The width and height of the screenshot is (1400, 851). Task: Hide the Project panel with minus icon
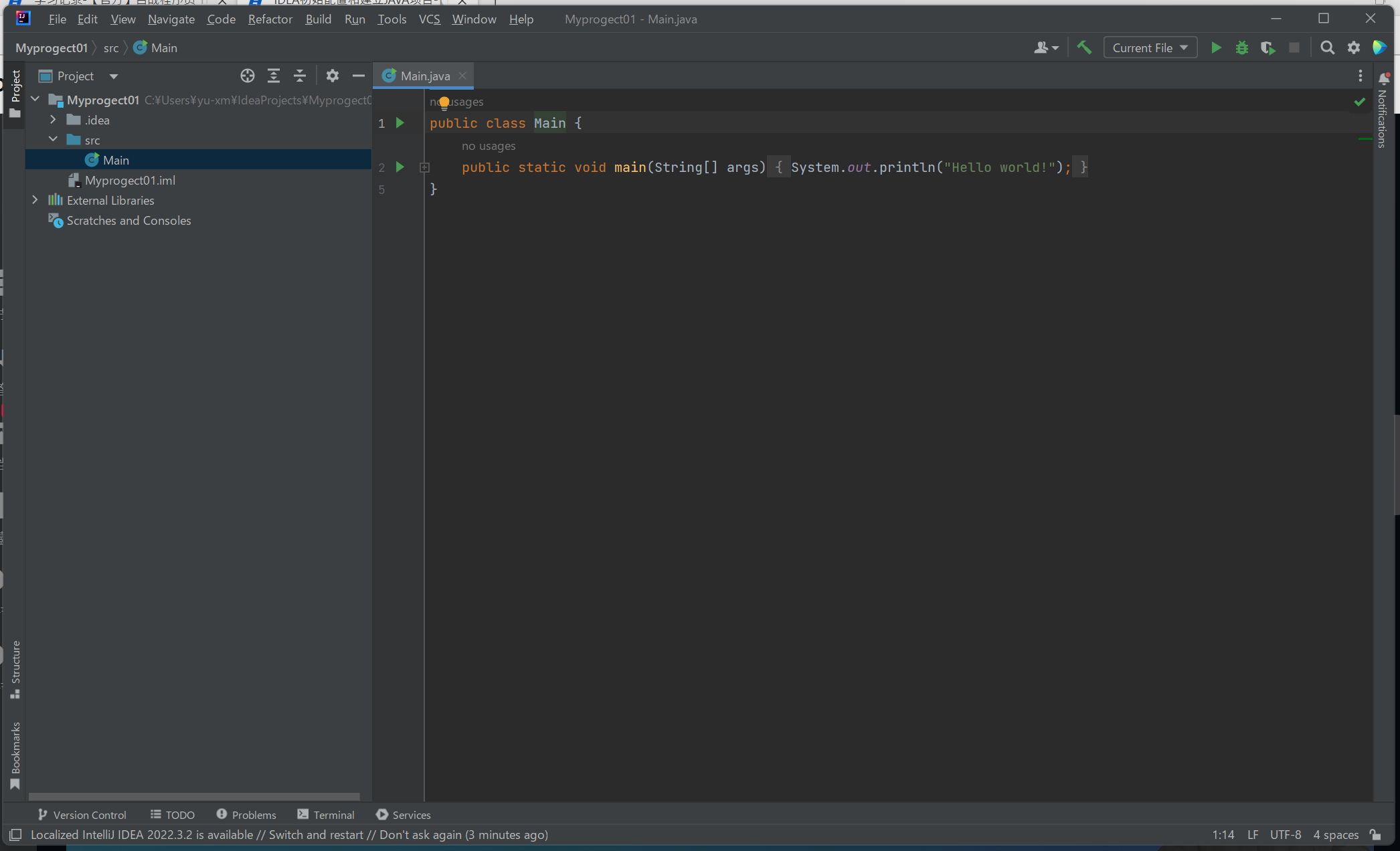tap(359, 76)
